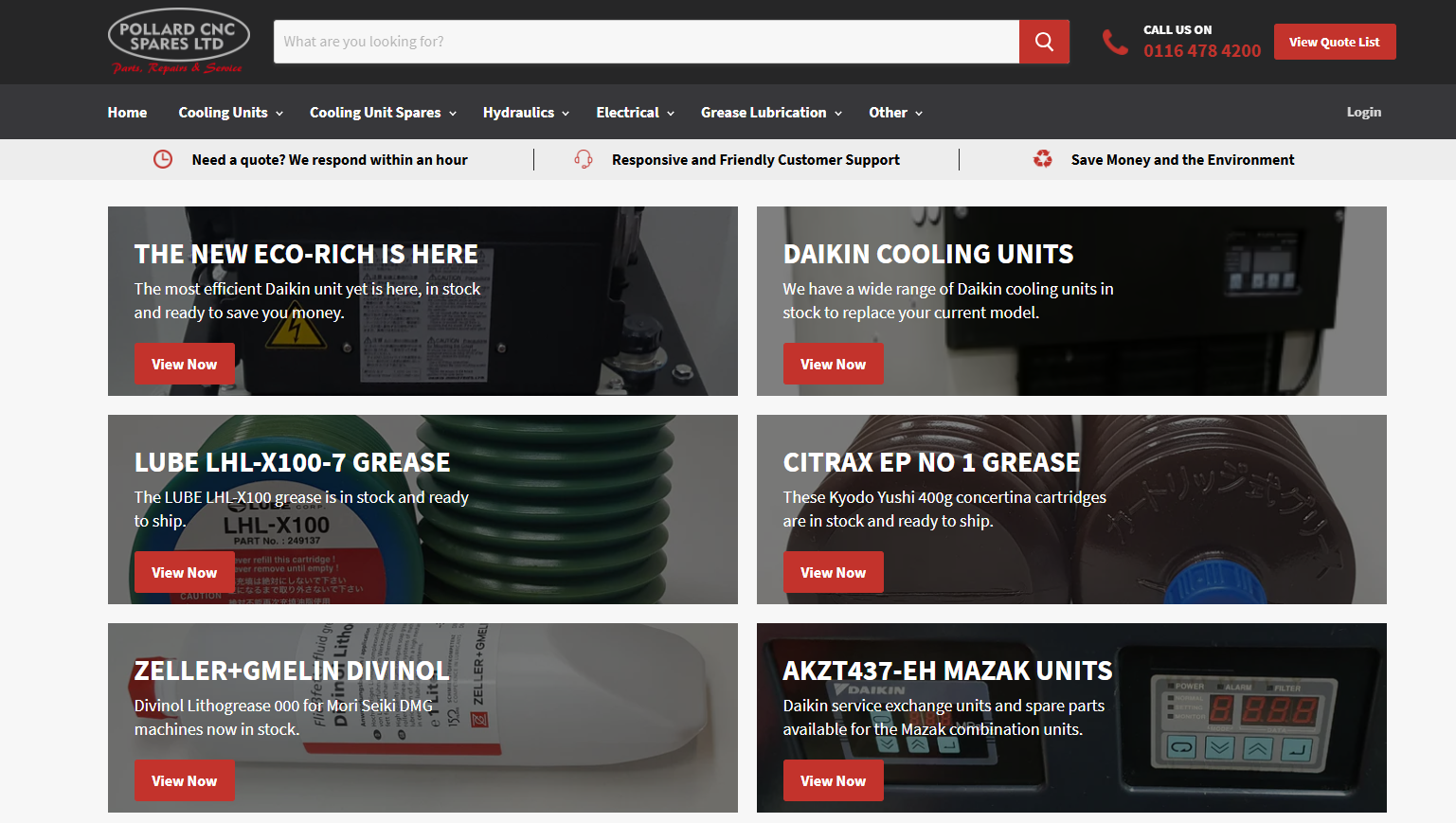
Task: Click the clock icon beside quote message
Action: tap(163, 159)
